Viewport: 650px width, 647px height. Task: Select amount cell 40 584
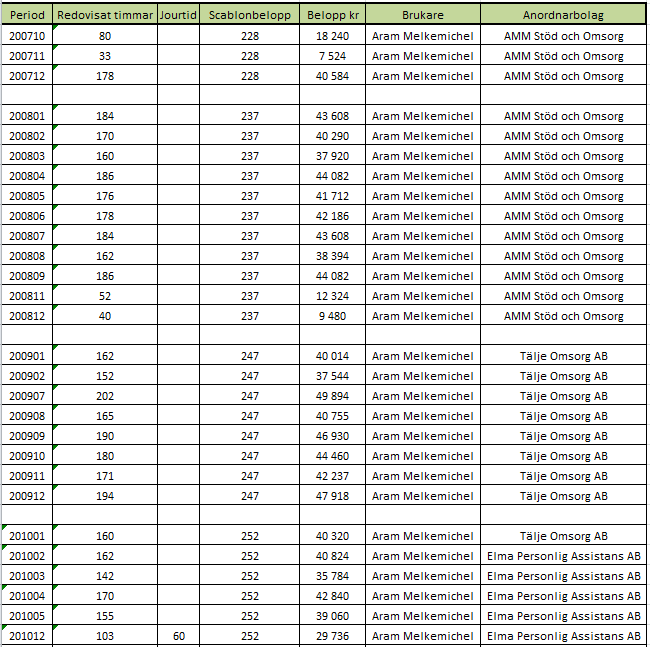pyautogui.click(x=332, y=76)
